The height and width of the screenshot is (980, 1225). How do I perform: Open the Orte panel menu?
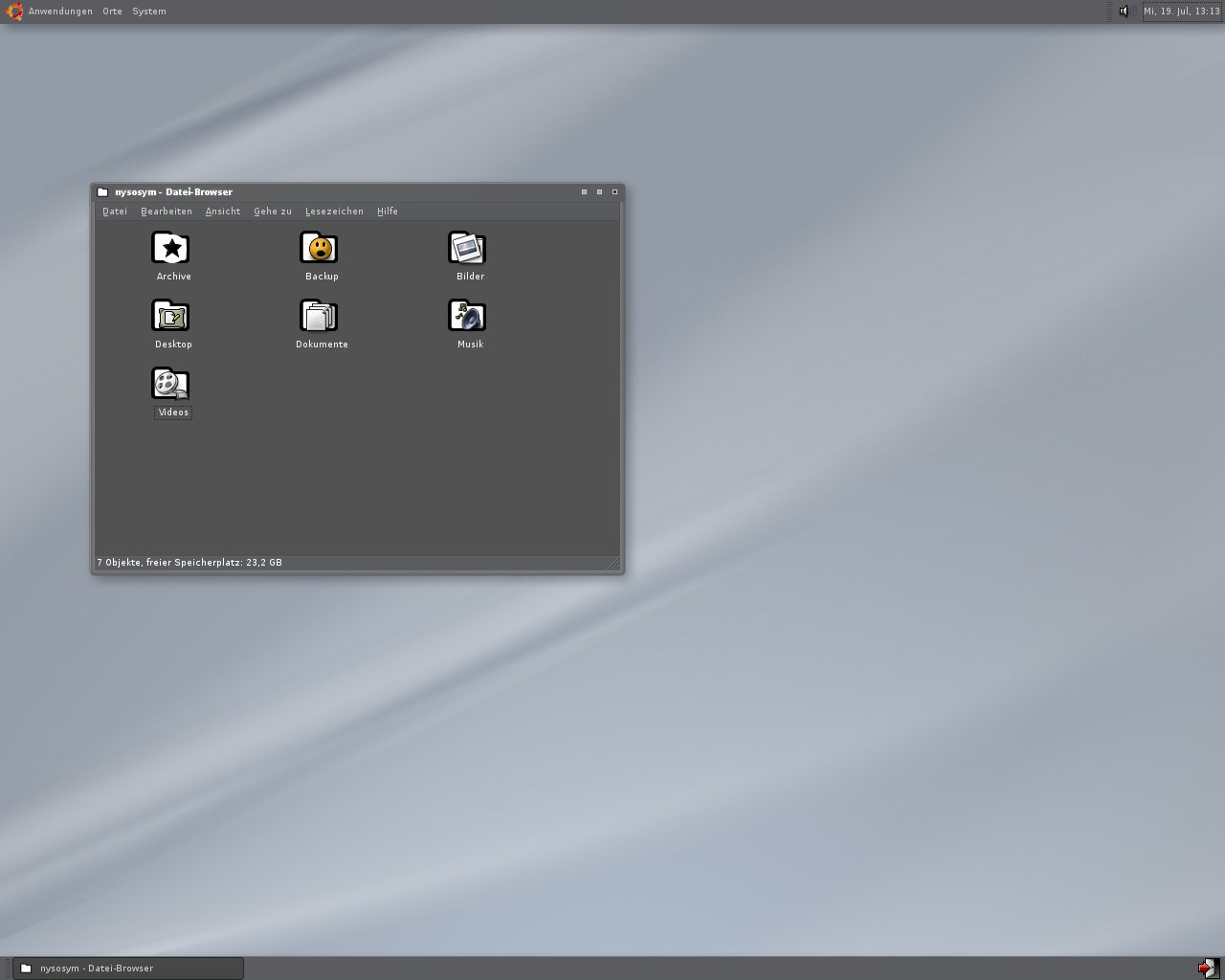click(113, 11)
